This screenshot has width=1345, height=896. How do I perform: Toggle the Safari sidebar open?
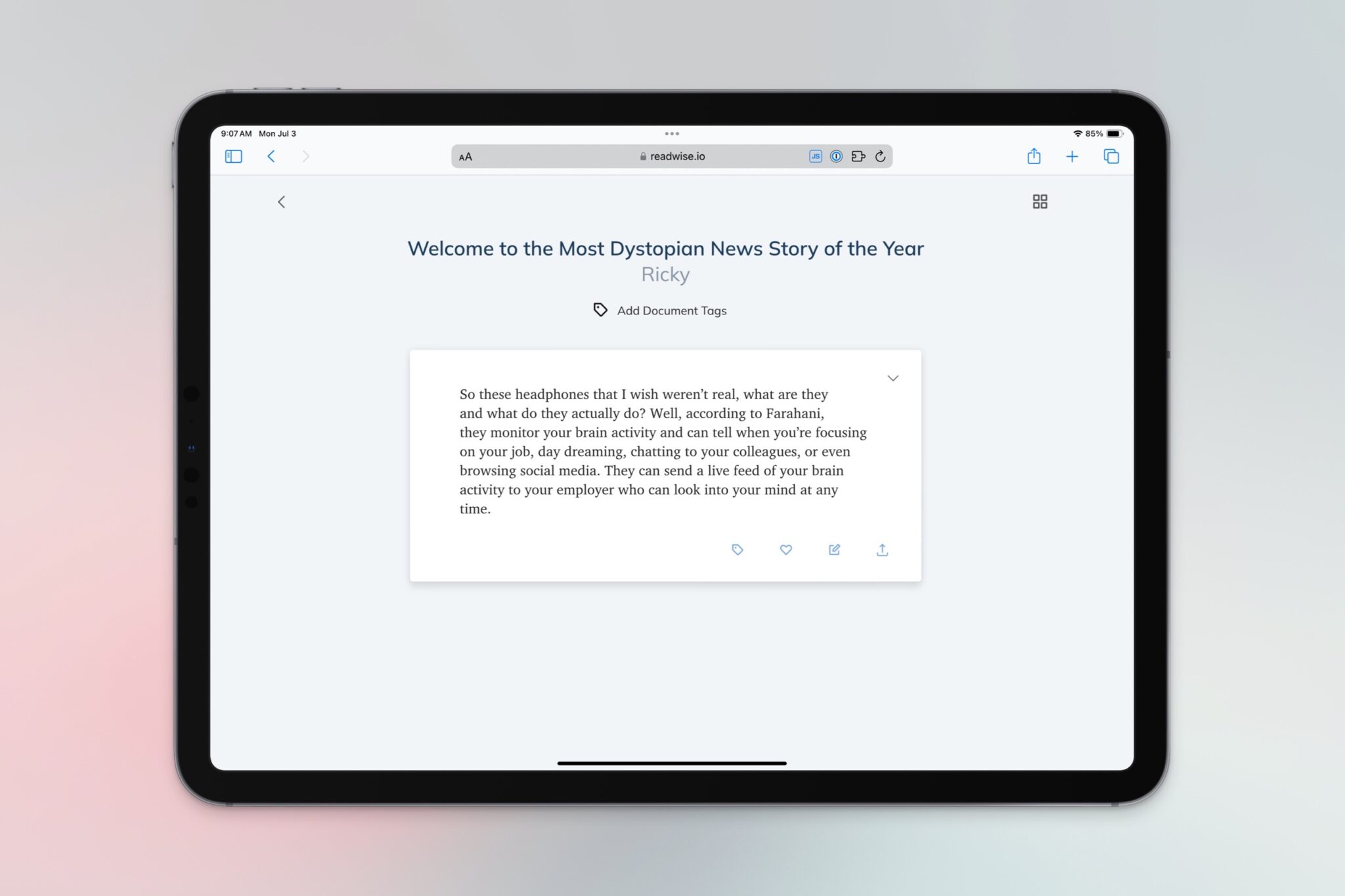233,156
